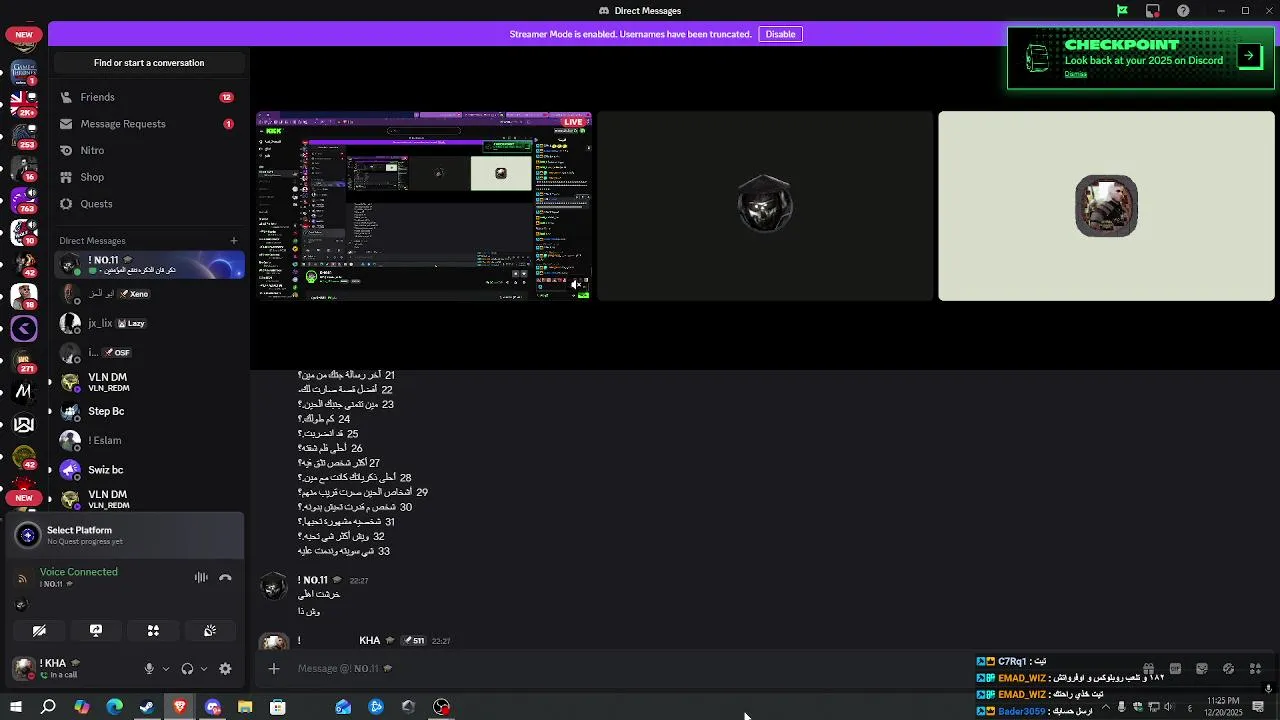This screenshot has width=1280, height=720.
Task: Open the apps launcher in message bar
Action: pyautogui.click(x=1256, y=669)
